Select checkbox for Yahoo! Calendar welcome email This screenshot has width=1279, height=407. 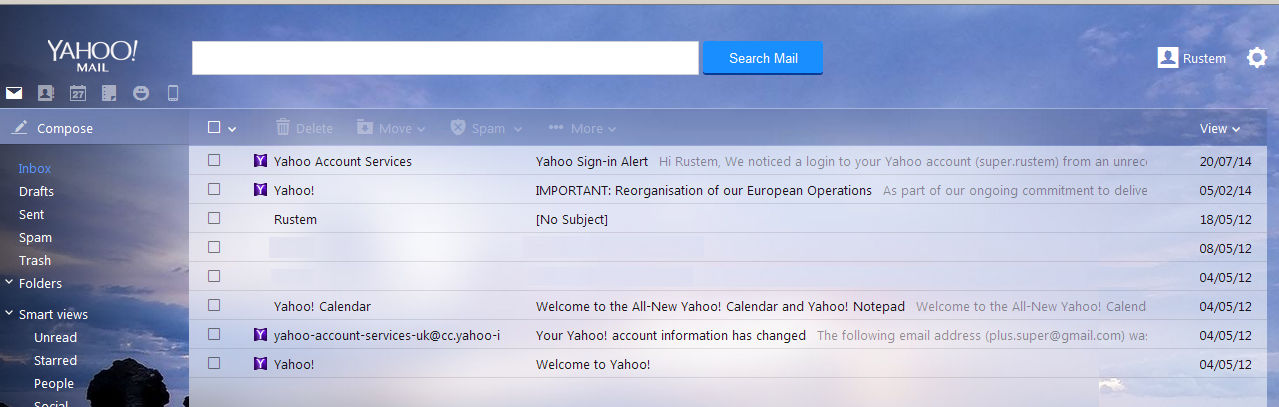(214, 305)
